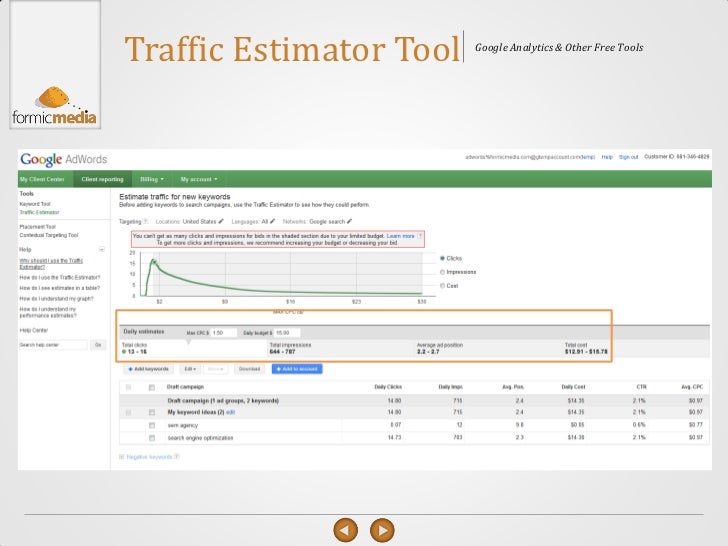Open the Negative keywords help icon
The image size is (728, 546).
coord(176,457)
